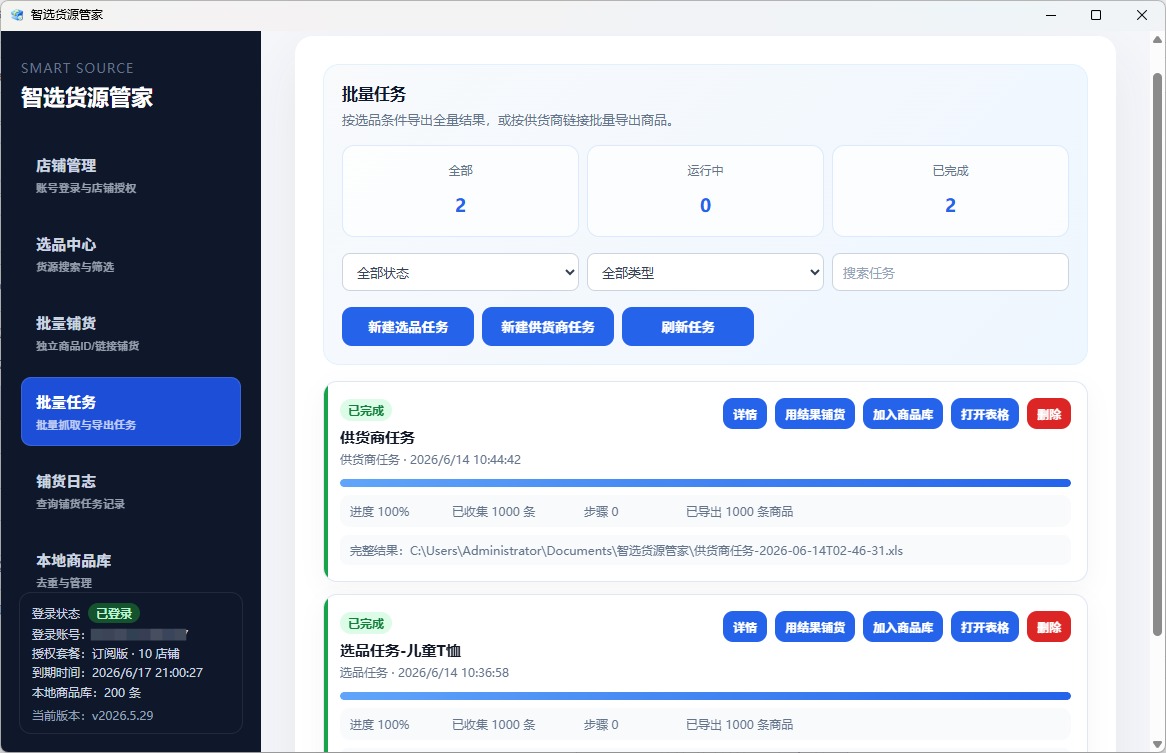Click 加入商品库 for 供货商任务
This screenshot has height=753, width=1166.
pyautogui.click(x=903, y=414)
